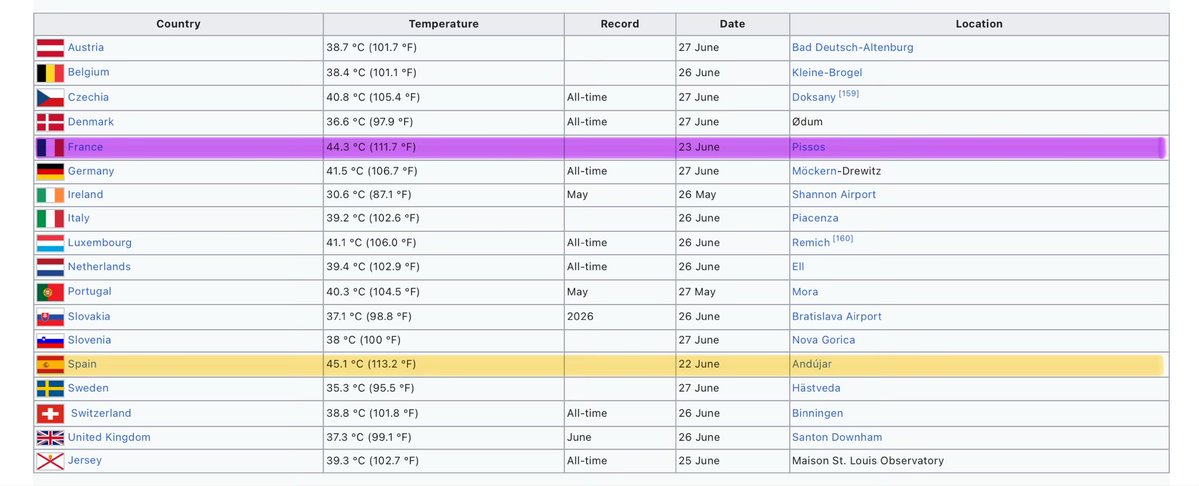
Task: Follow the Portugal link
Action: tap(89, 291)
